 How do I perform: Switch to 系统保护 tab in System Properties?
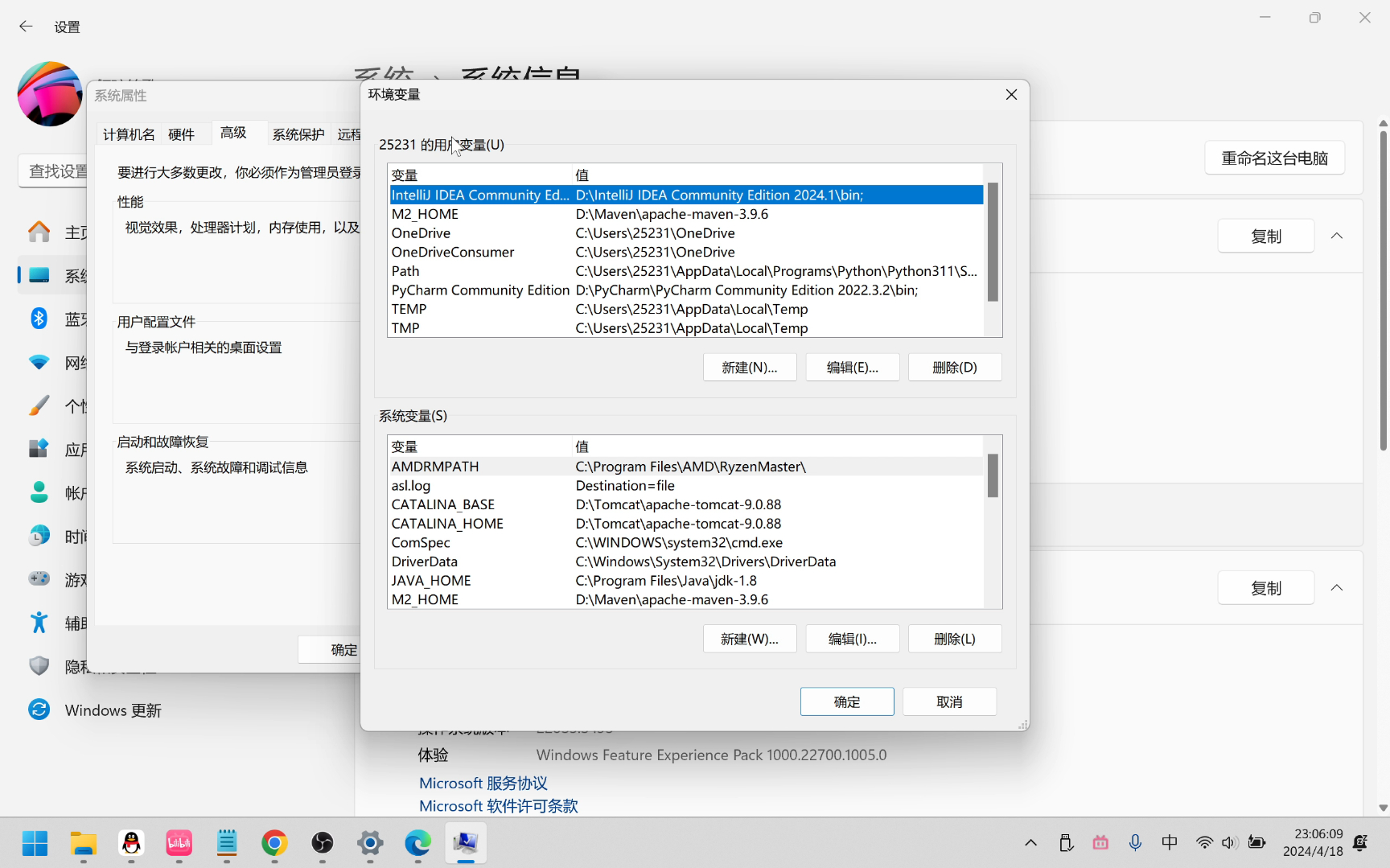tap(298, 134)
